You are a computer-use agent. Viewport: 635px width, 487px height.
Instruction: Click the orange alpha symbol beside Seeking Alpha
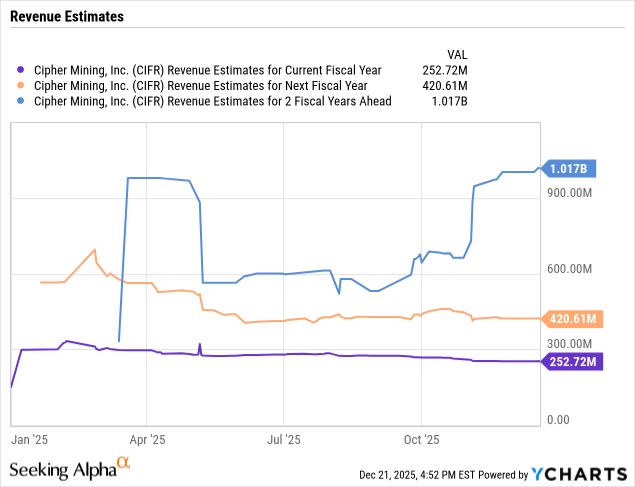tap(124, 463)
